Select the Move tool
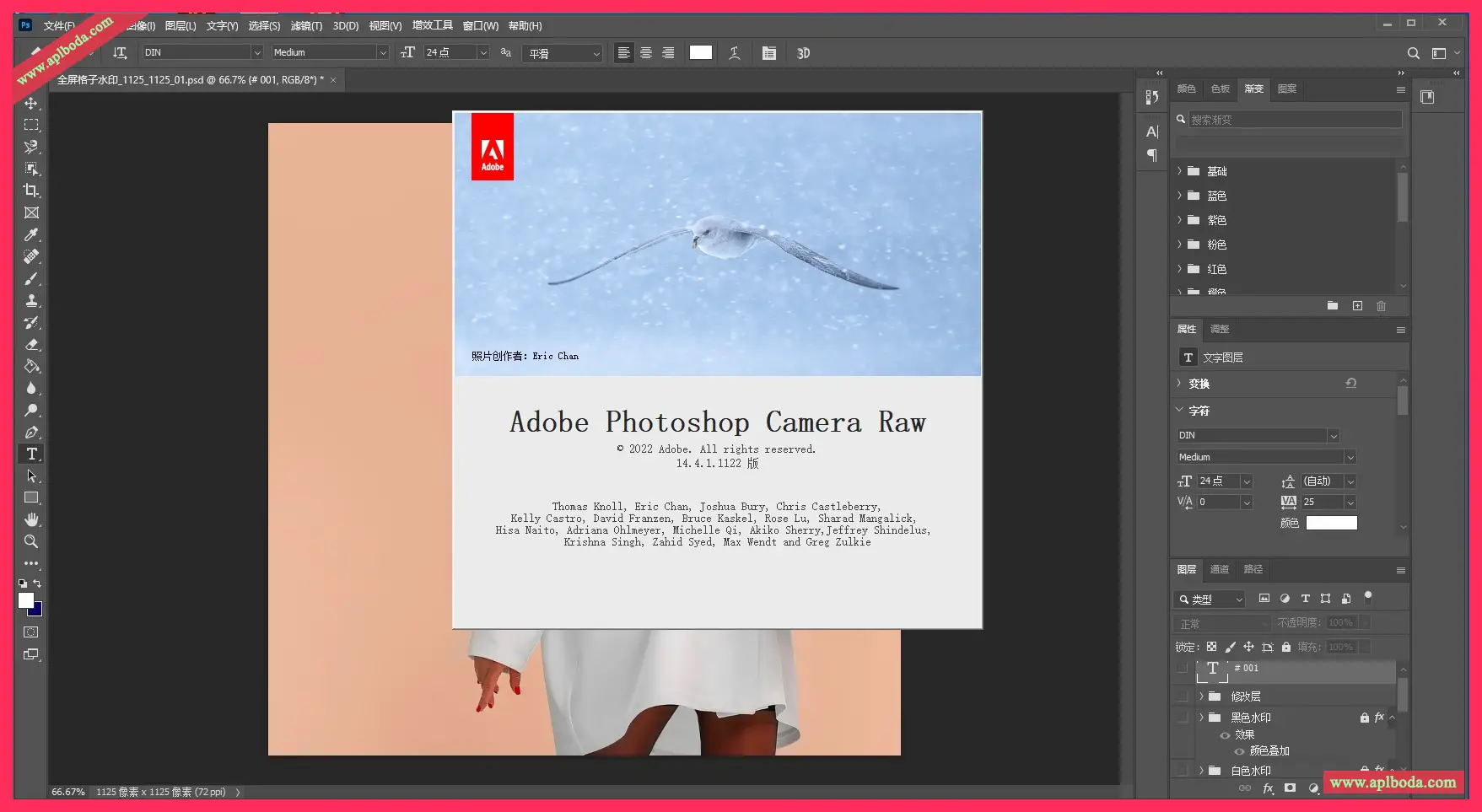1482x812 pixels. [x=31, y=103]
